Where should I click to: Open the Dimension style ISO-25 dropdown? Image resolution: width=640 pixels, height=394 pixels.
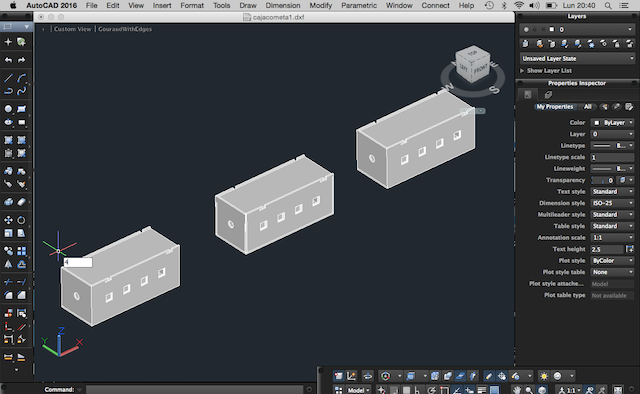pyautogui.click(x=612, y=203)
